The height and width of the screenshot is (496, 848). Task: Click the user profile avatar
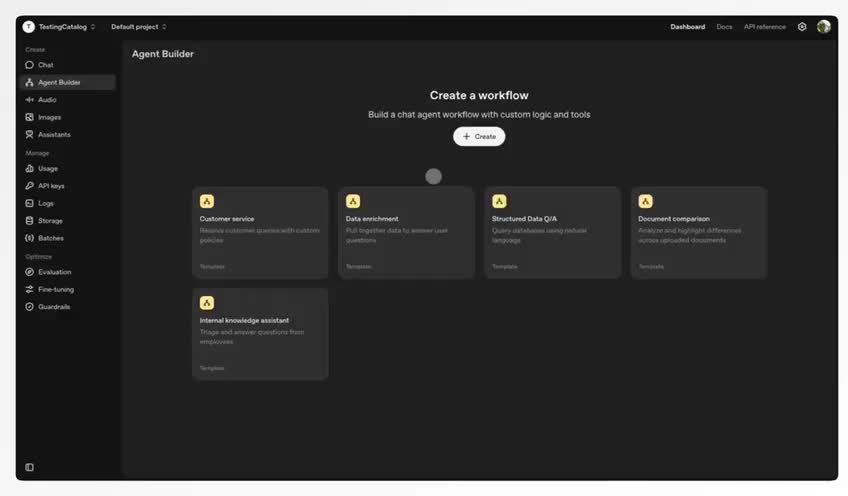(x=824, y=27)
